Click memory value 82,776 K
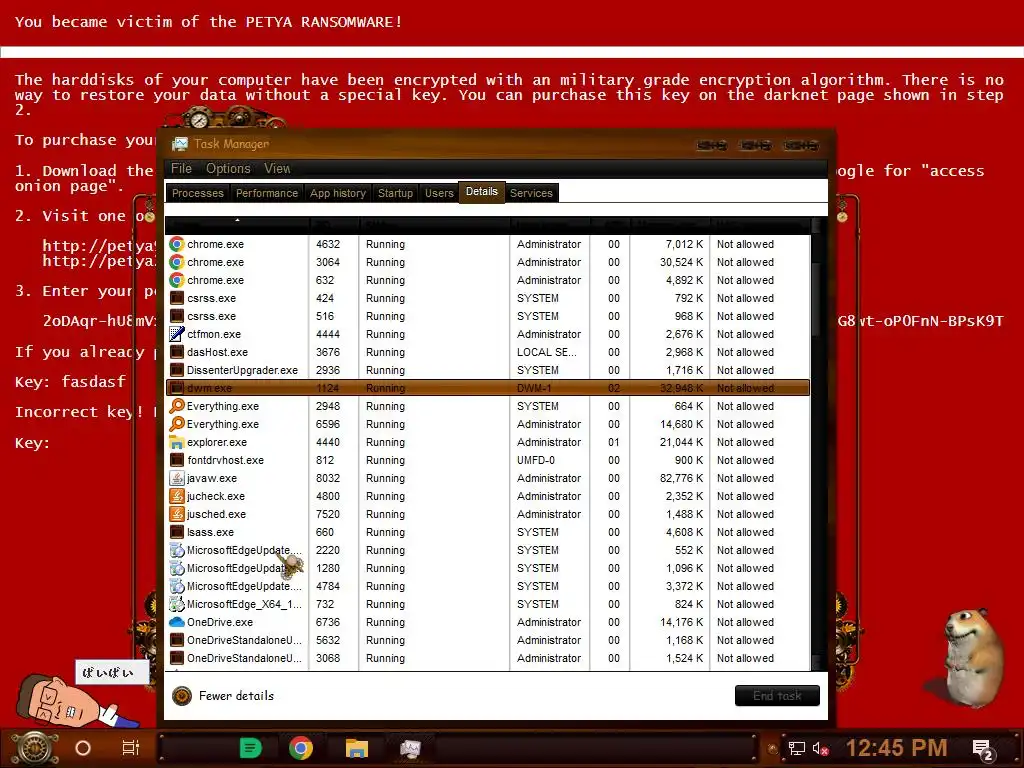Screen dimensions: 1024x768 (681, 478)
